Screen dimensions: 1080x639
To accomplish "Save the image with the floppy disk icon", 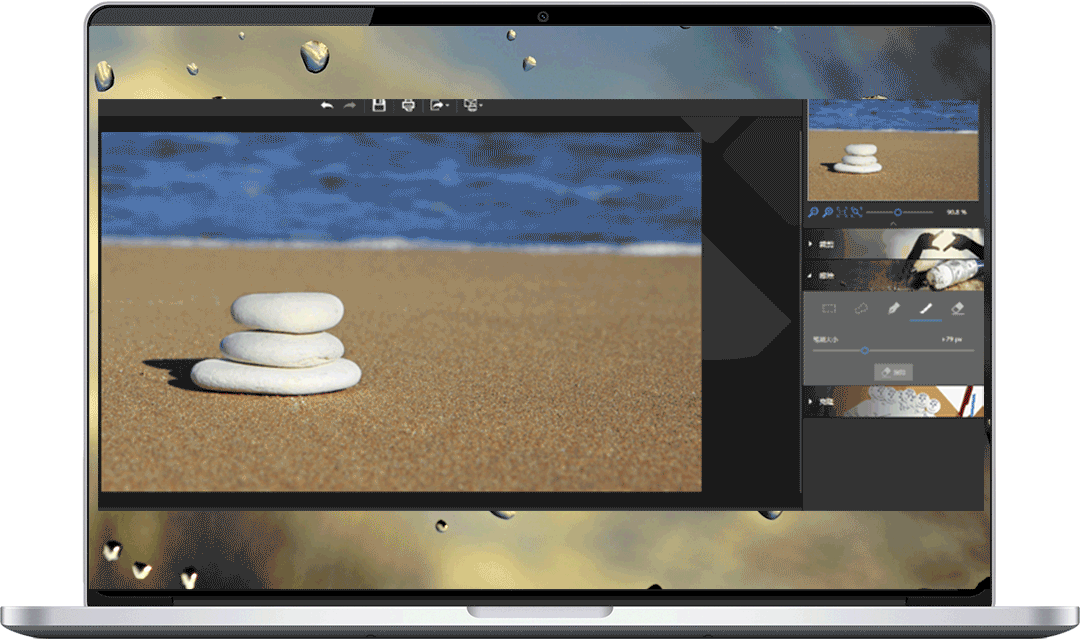I will (x=379, y=105).
